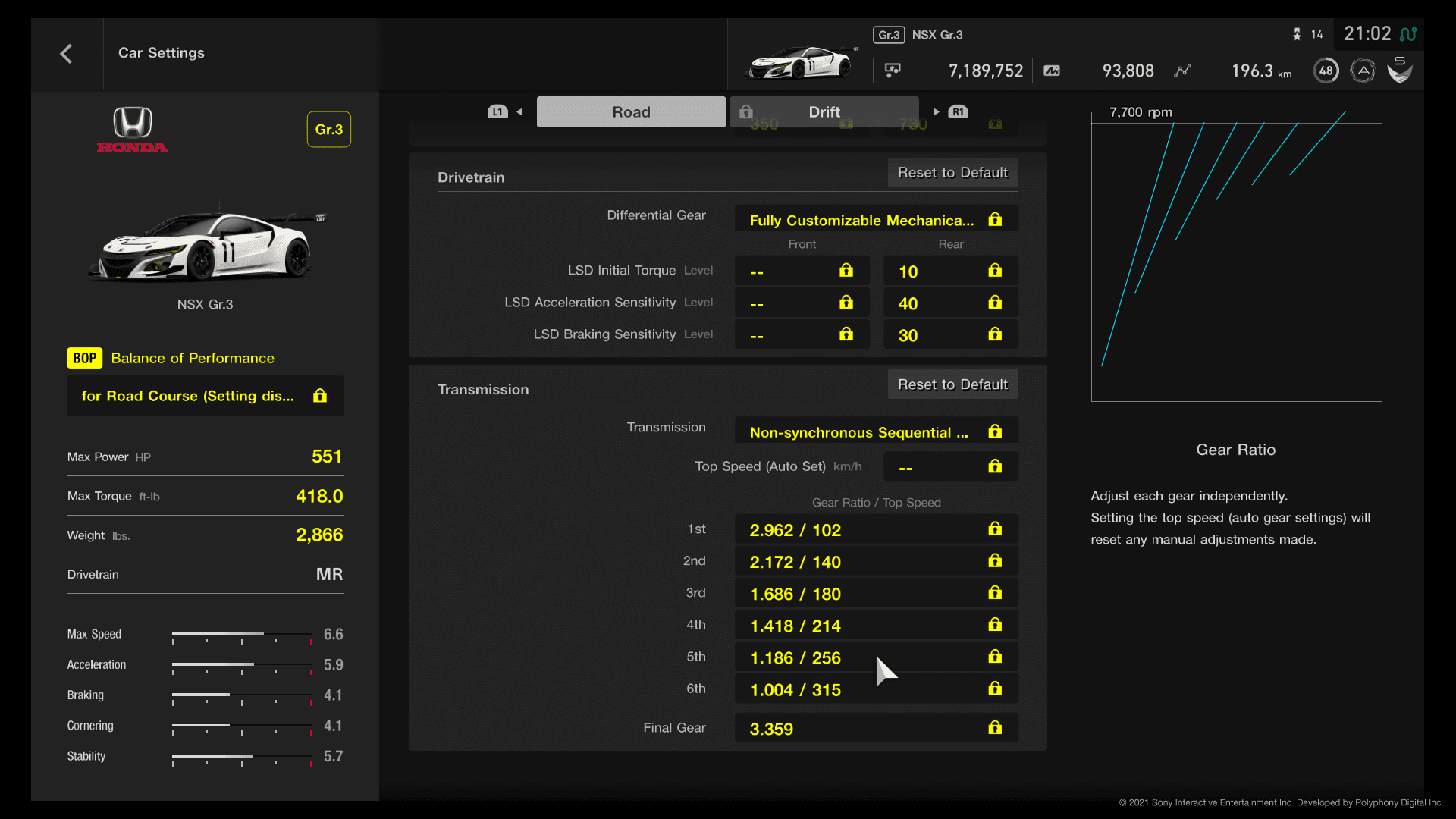Click the sportsmanship rating S icon

point(1400,70)
